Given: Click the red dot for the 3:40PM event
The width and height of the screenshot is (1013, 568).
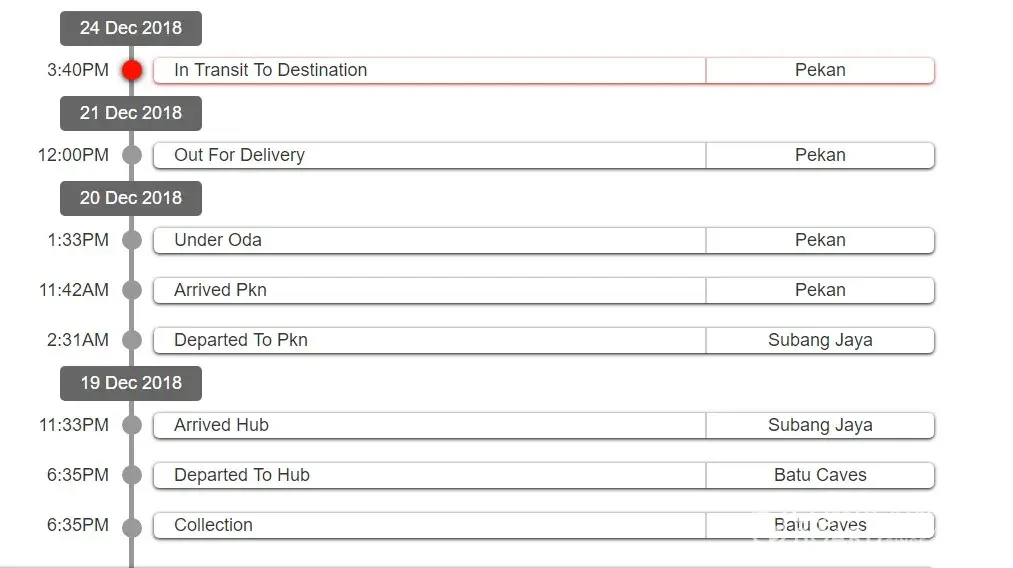Looking at the screenshot, I should (132, 70).
